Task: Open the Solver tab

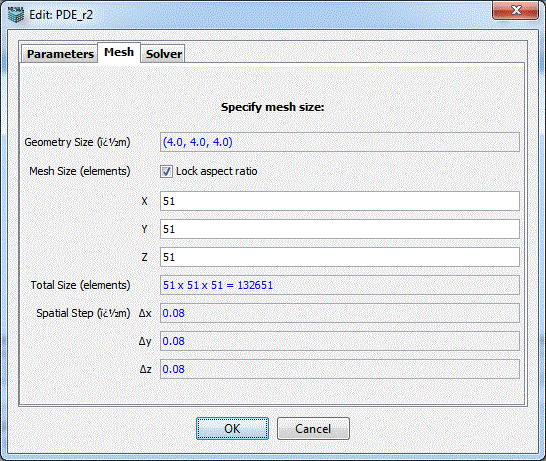Action: tap(163, 54)
